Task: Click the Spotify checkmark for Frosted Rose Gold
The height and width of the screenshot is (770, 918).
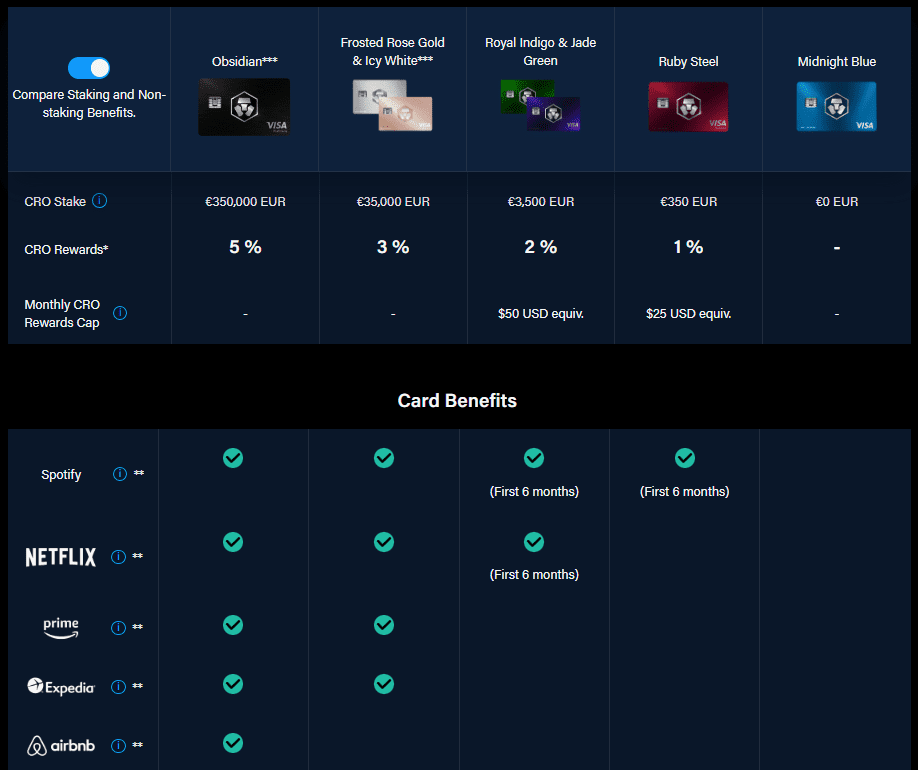Action: click(x=384, y=458)
